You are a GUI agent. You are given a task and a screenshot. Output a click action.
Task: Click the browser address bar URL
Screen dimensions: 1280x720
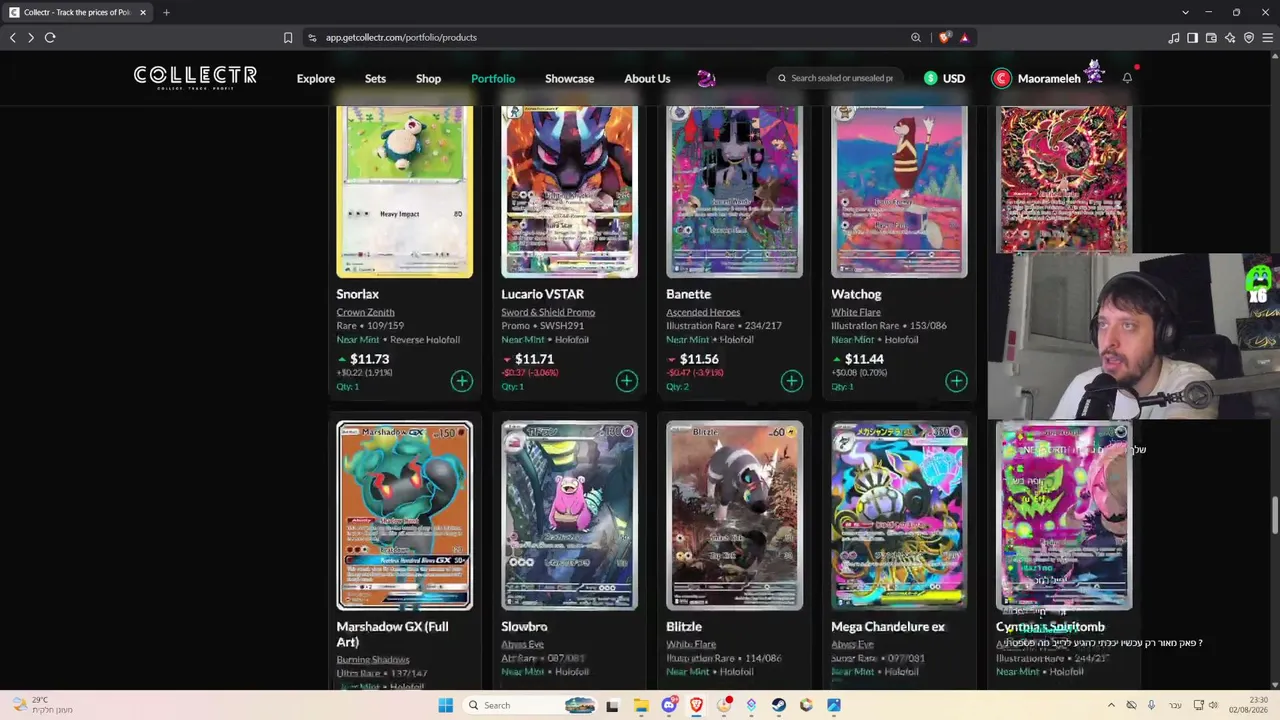coord(401,37)
